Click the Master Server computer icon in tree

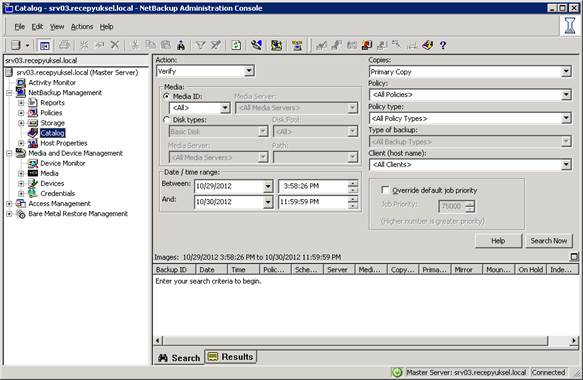coord(9,73)
